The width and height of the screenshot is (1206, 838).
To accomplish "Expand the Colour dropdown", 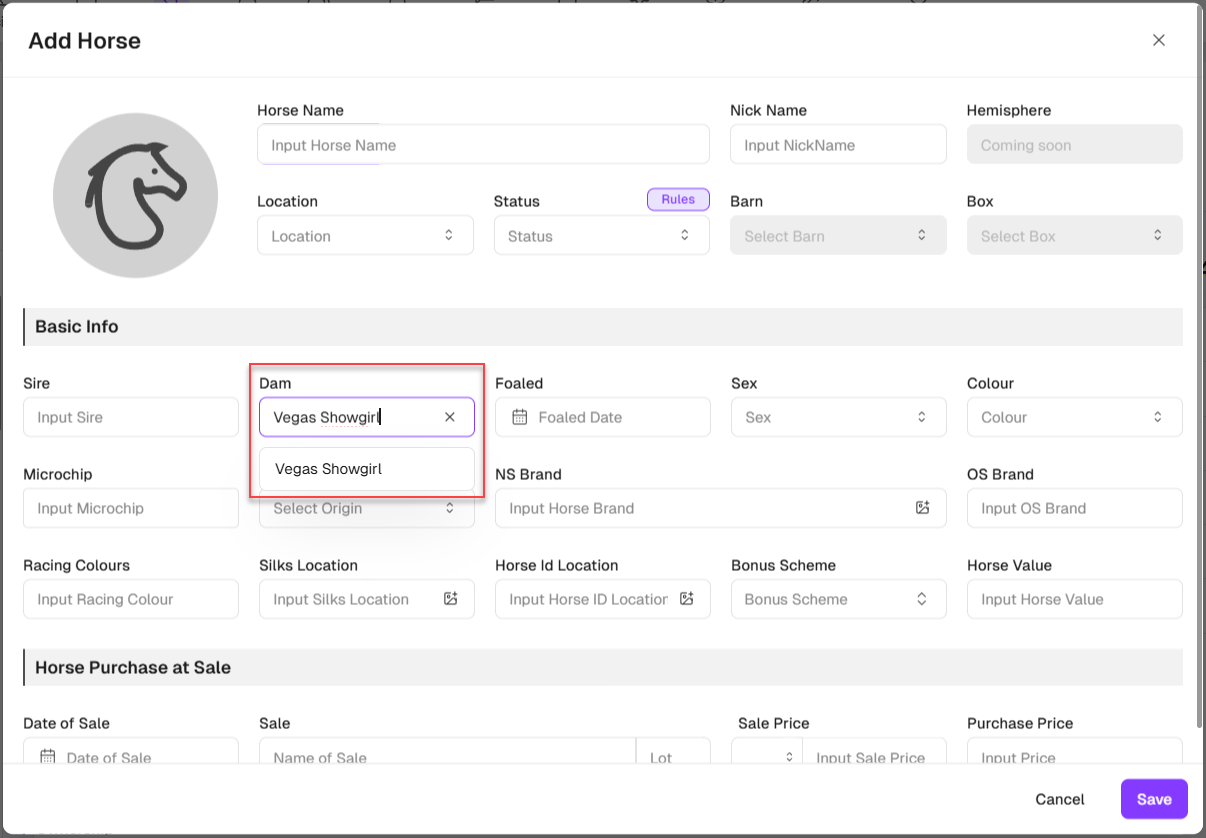I will (x=1074, y=417).
